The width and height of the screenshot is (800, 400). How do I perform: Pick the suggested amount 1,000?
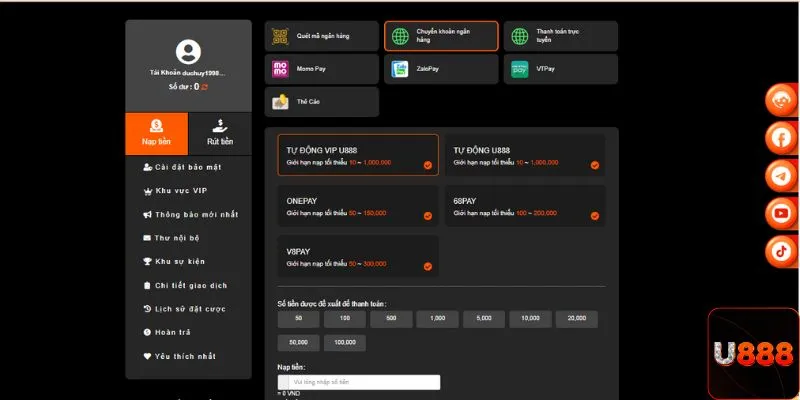coord(437,319)
